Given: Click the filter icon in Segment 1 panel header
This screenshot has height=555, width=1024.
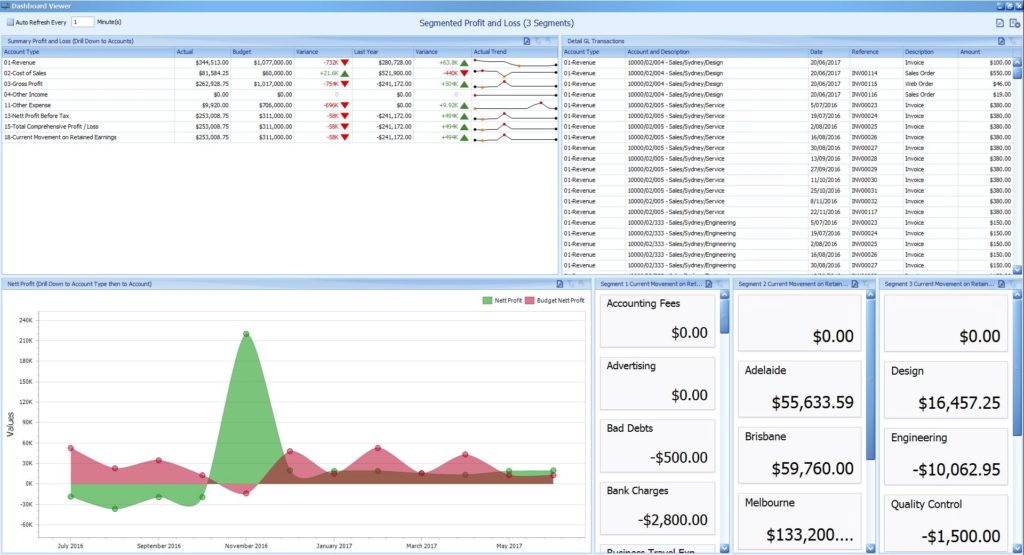Looking at the screenshot, I should click(719, 284).
